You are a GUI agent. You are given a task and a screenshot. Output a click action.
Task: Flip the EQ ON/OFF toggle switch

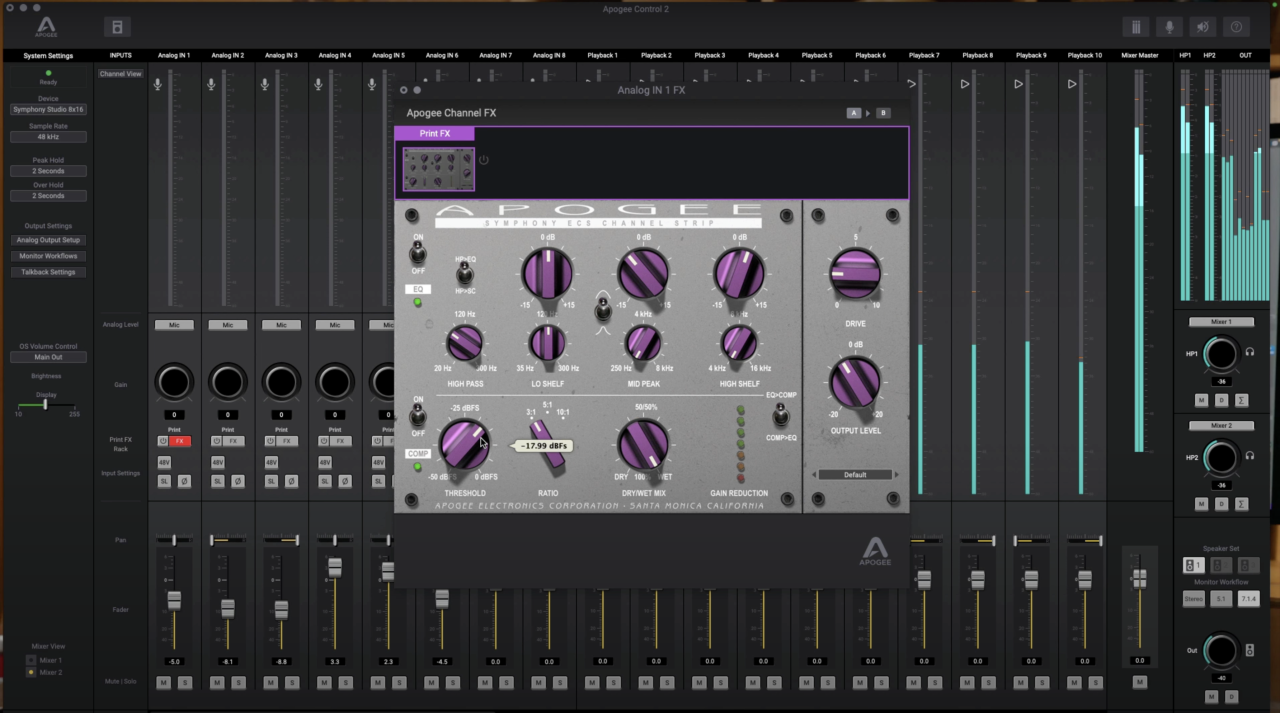click(x=418, y=254)
